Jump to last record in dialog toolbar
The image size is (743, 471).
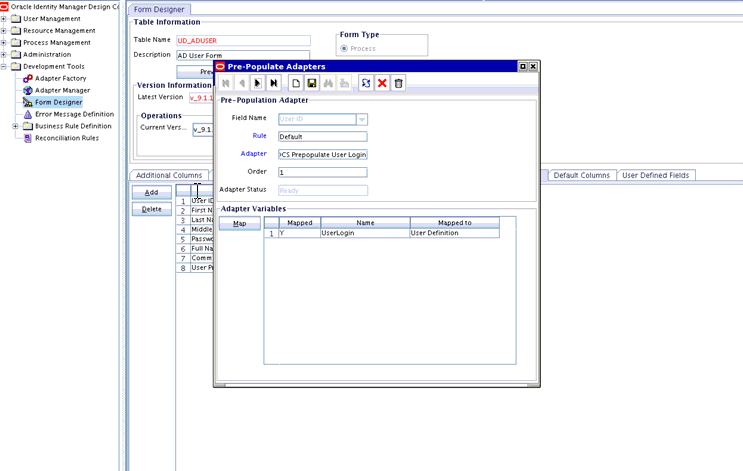pos(273,83)
